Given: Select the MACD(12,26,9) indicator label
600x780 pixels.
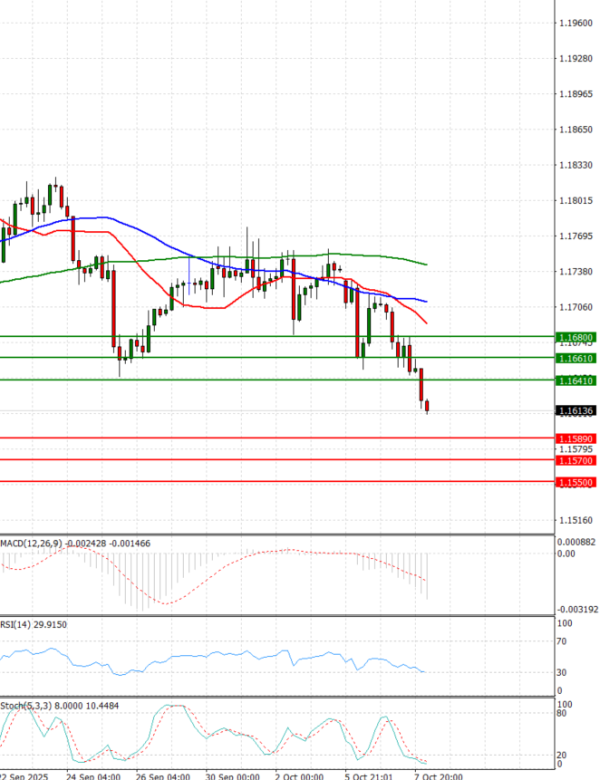Looking at the screenshot, I should point(30,542).
